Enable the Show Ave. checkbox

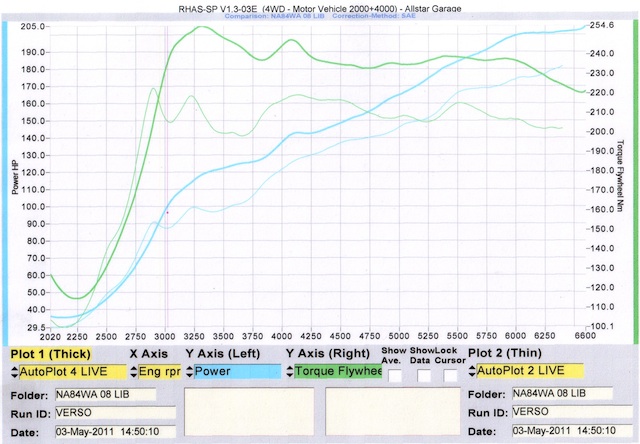point(395,375)
